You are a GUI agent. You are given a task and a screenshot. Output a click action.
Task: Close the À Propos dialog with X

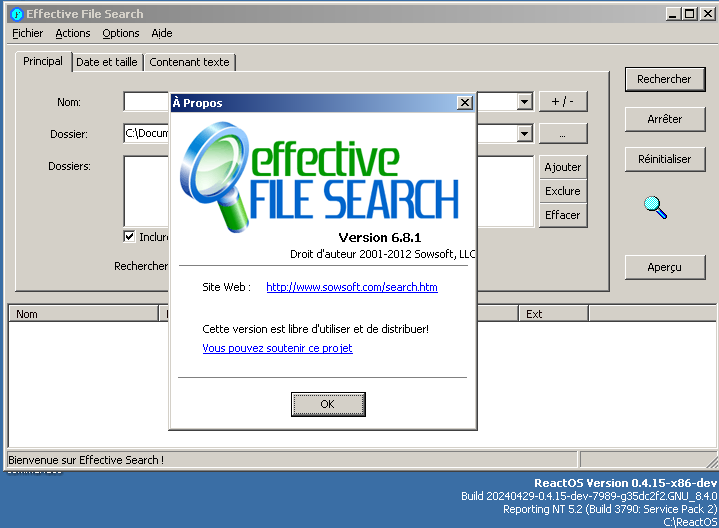465,103
